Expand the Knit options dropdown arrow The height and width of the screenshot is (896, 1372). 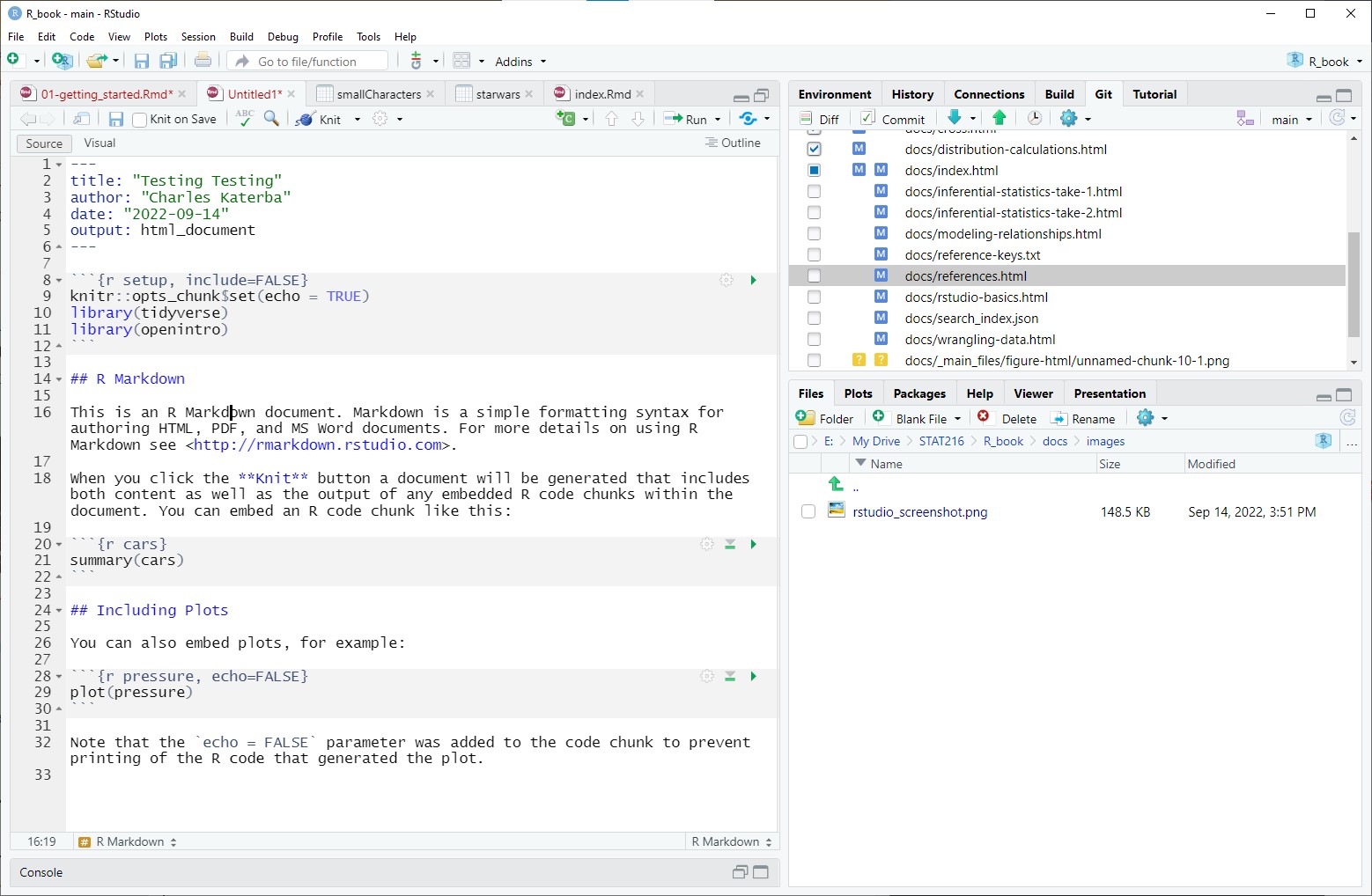(x=358, y=120)
